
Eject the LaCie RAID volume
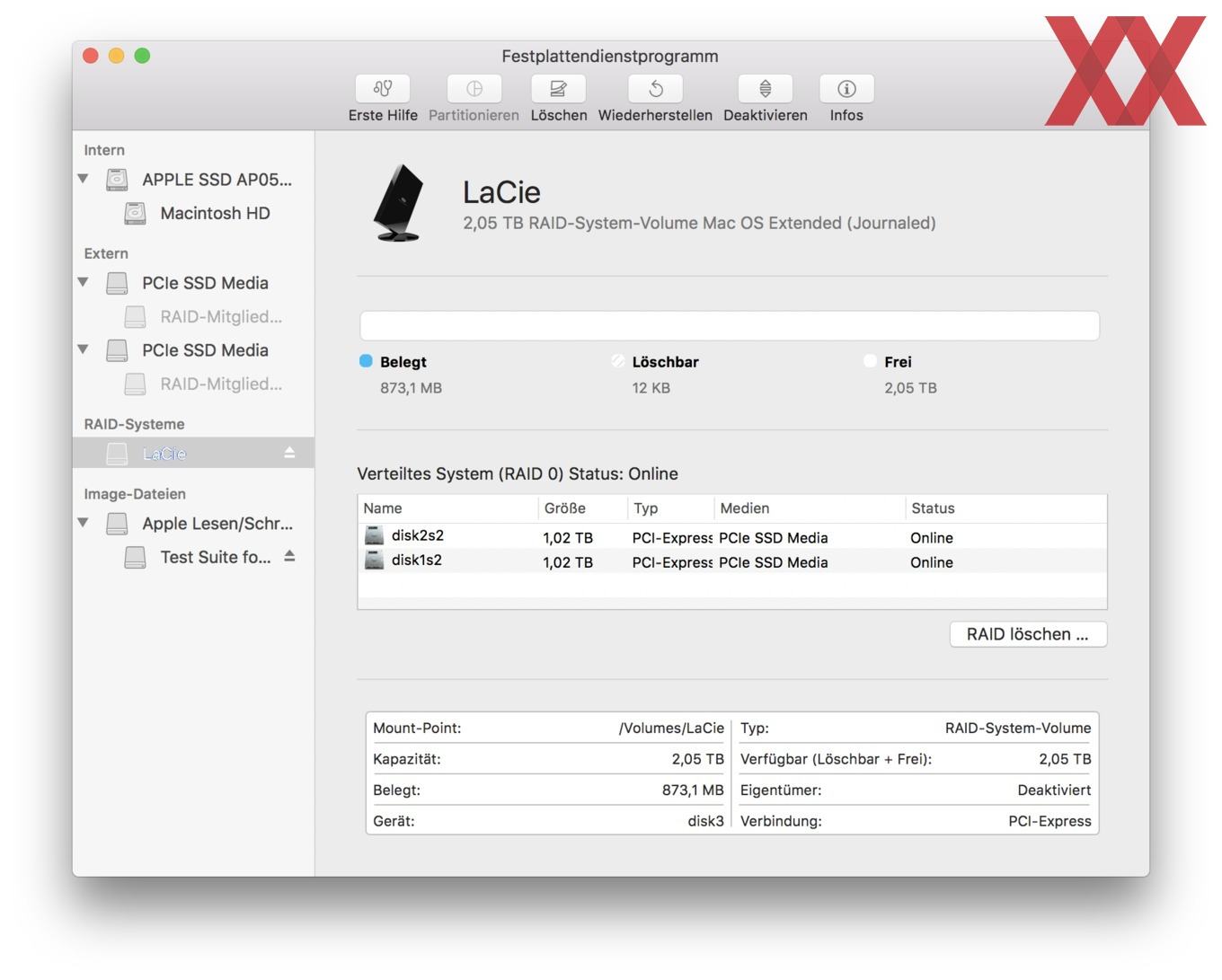(x=289, y=453)
